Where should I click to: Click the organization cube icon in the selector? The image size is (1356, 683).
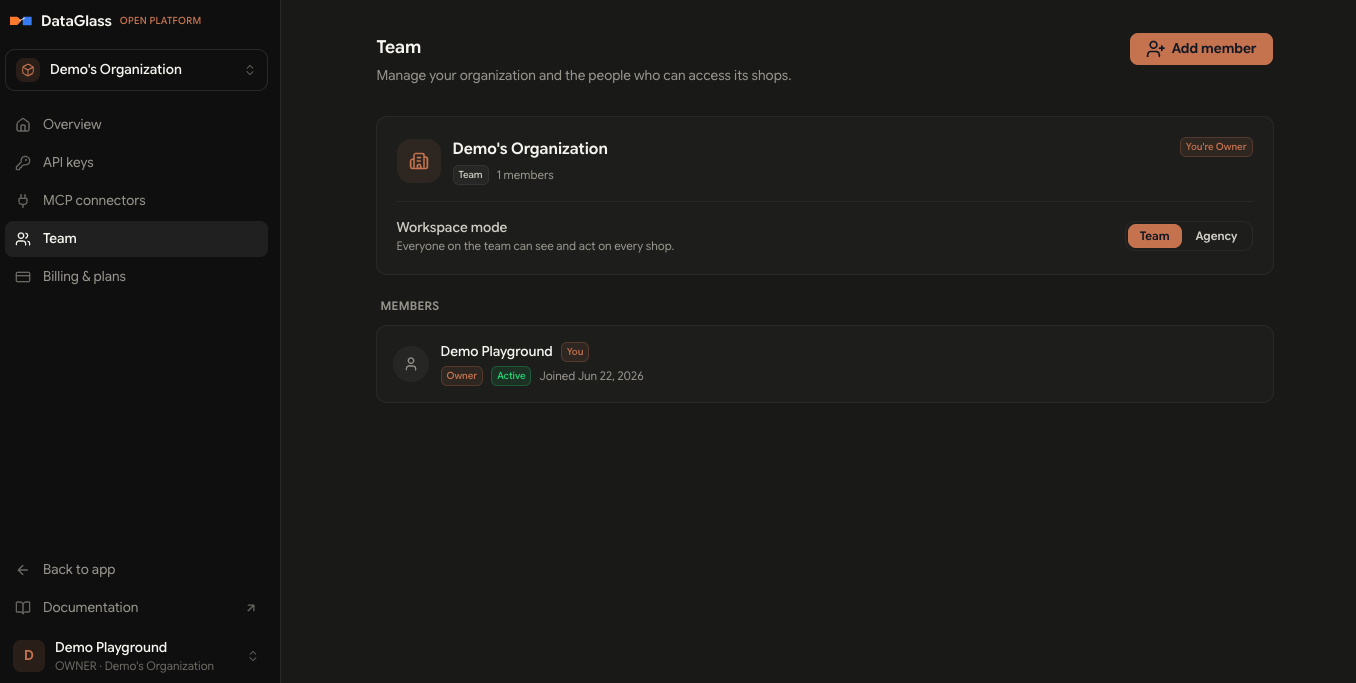pos(28,70)
